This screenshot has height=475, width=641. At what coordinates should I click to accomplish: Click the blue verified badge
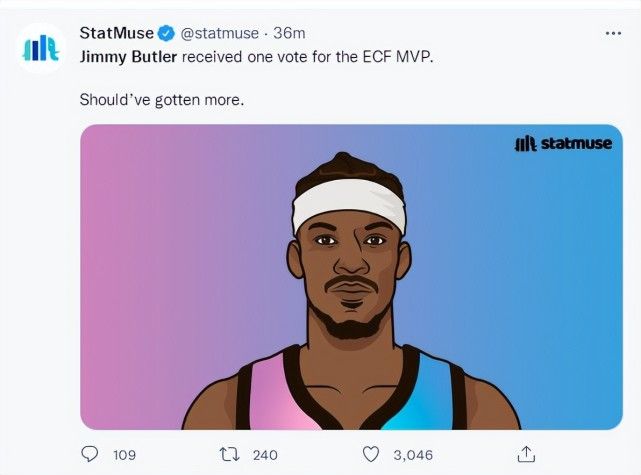(x=166, y=33)
